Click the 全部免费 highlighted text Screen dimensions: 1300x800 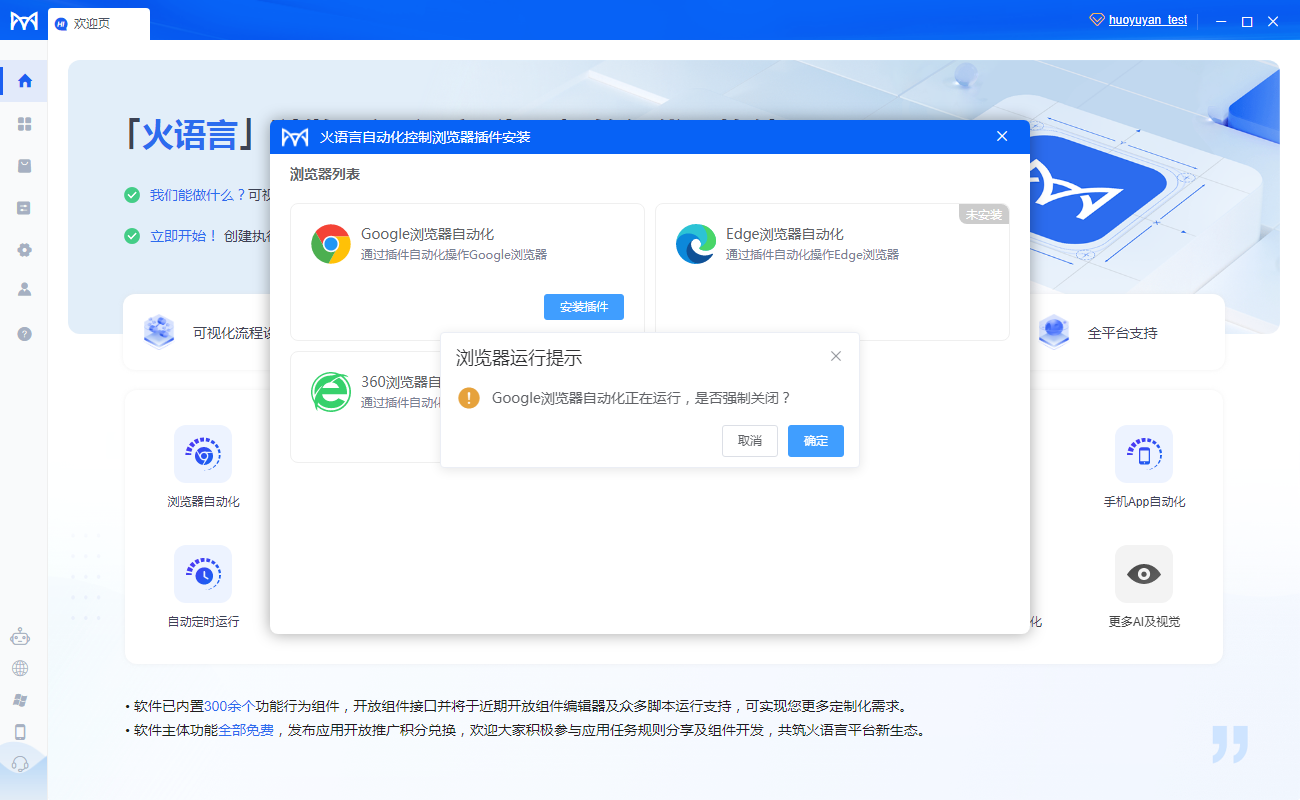[246, 730]
